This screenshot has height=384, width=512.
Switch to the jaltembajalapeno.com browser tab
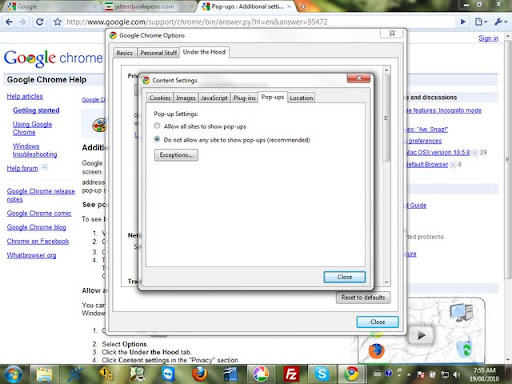[147, 6]
